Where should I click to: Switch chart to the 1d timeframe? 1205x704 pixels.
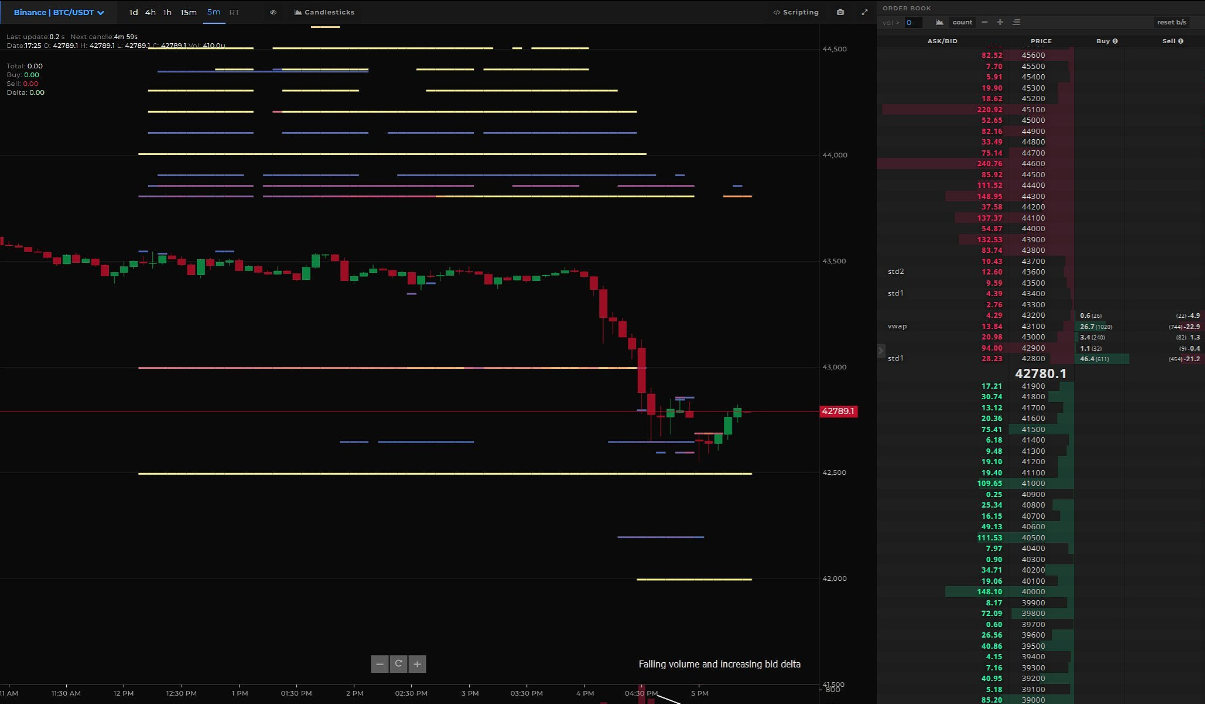click(133, 12)
